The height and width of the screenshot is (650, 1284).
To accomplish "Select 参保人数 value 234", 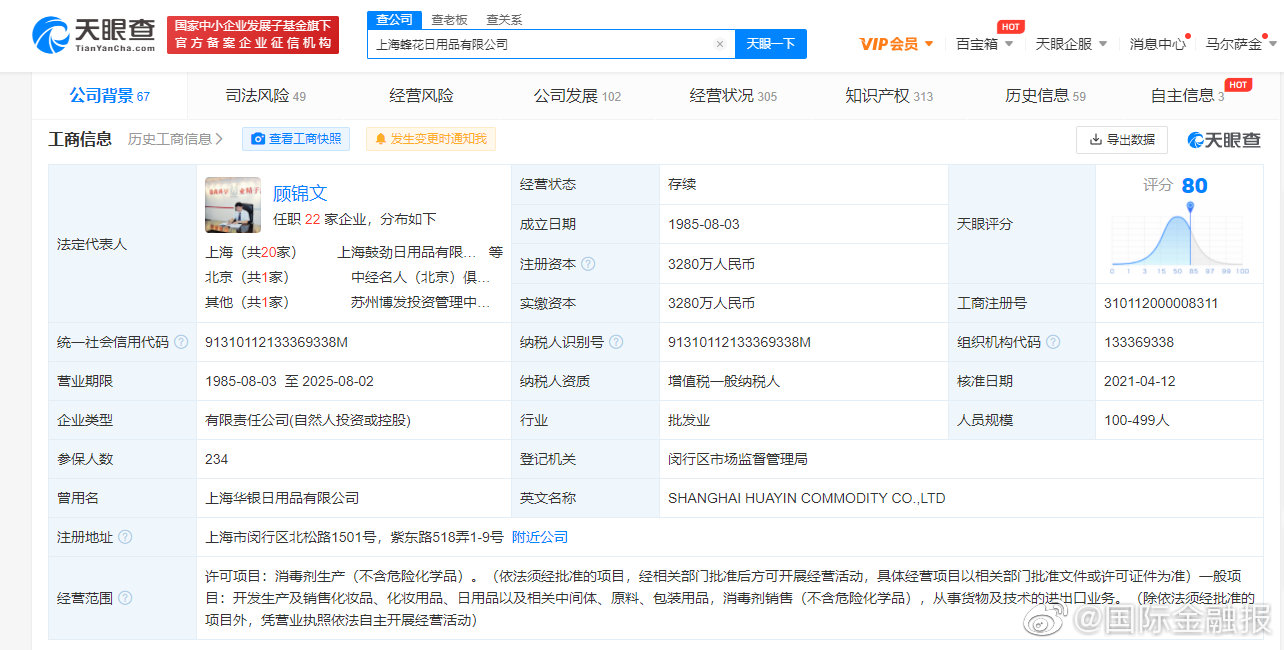I will click(217, 459).
